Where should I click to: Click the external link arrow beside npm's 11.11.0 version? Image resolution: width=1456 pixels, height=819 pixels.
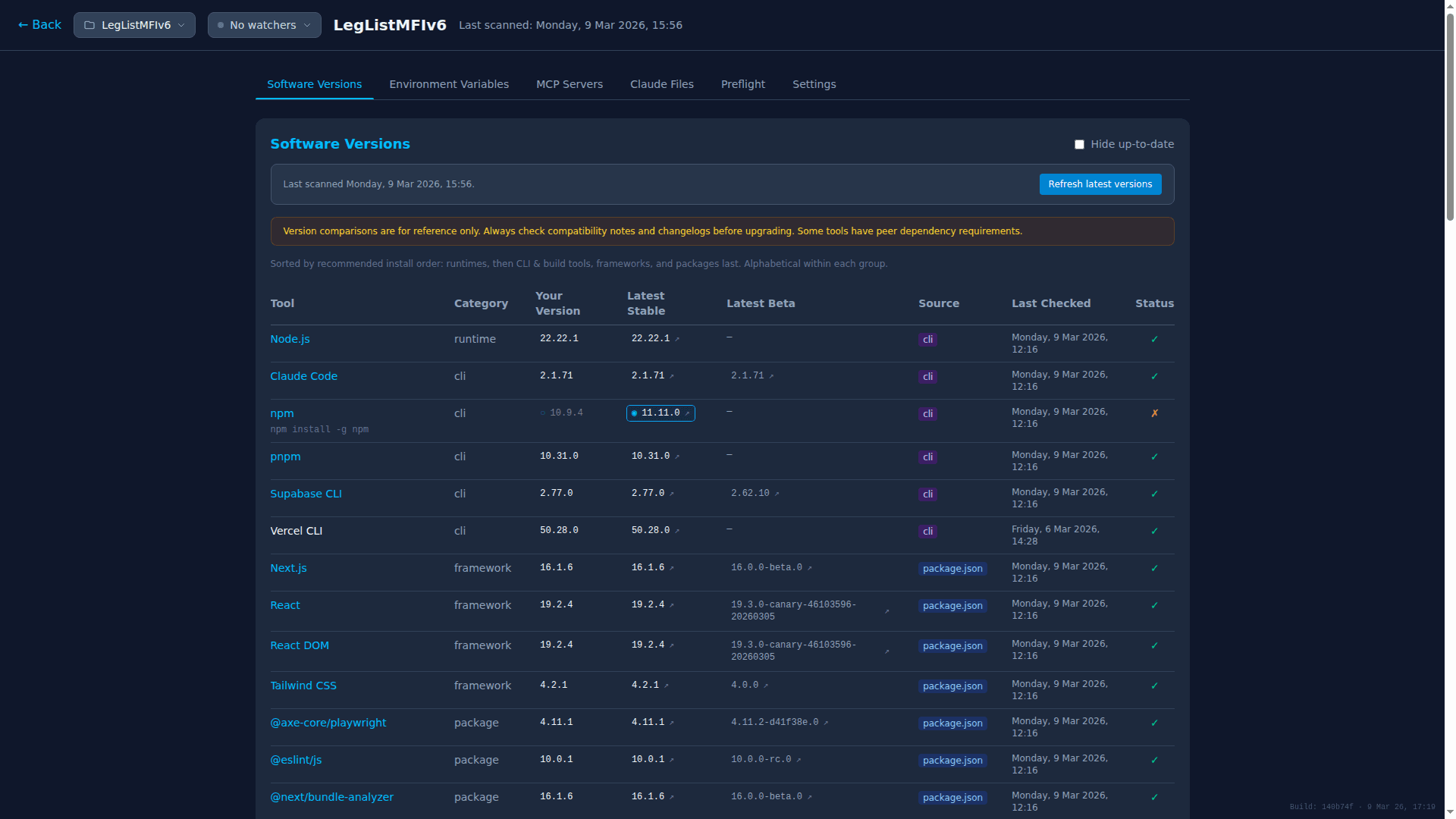(687, 413)
